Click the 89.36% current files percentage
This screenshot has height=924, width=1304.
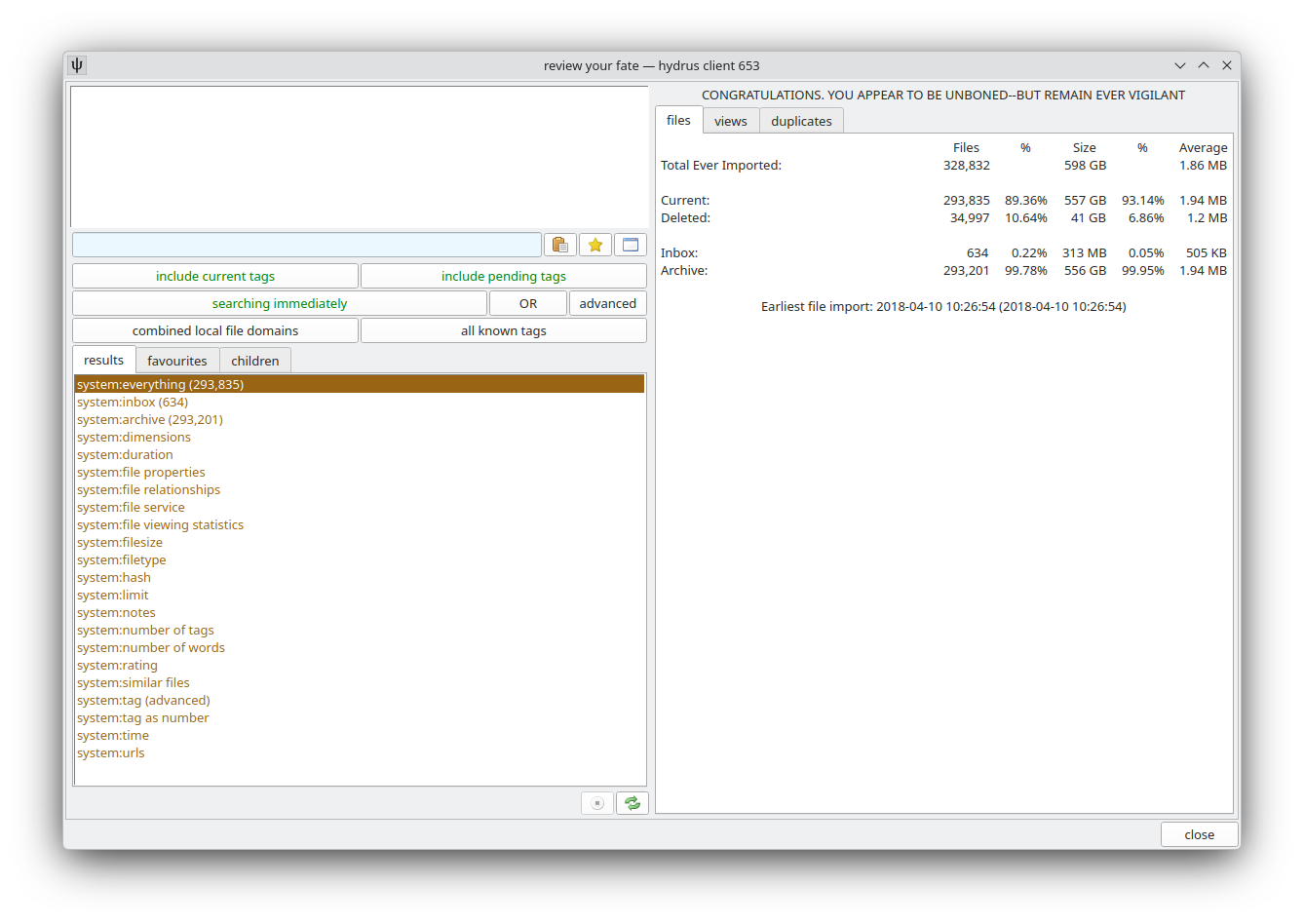click(x=1026, y=200)
